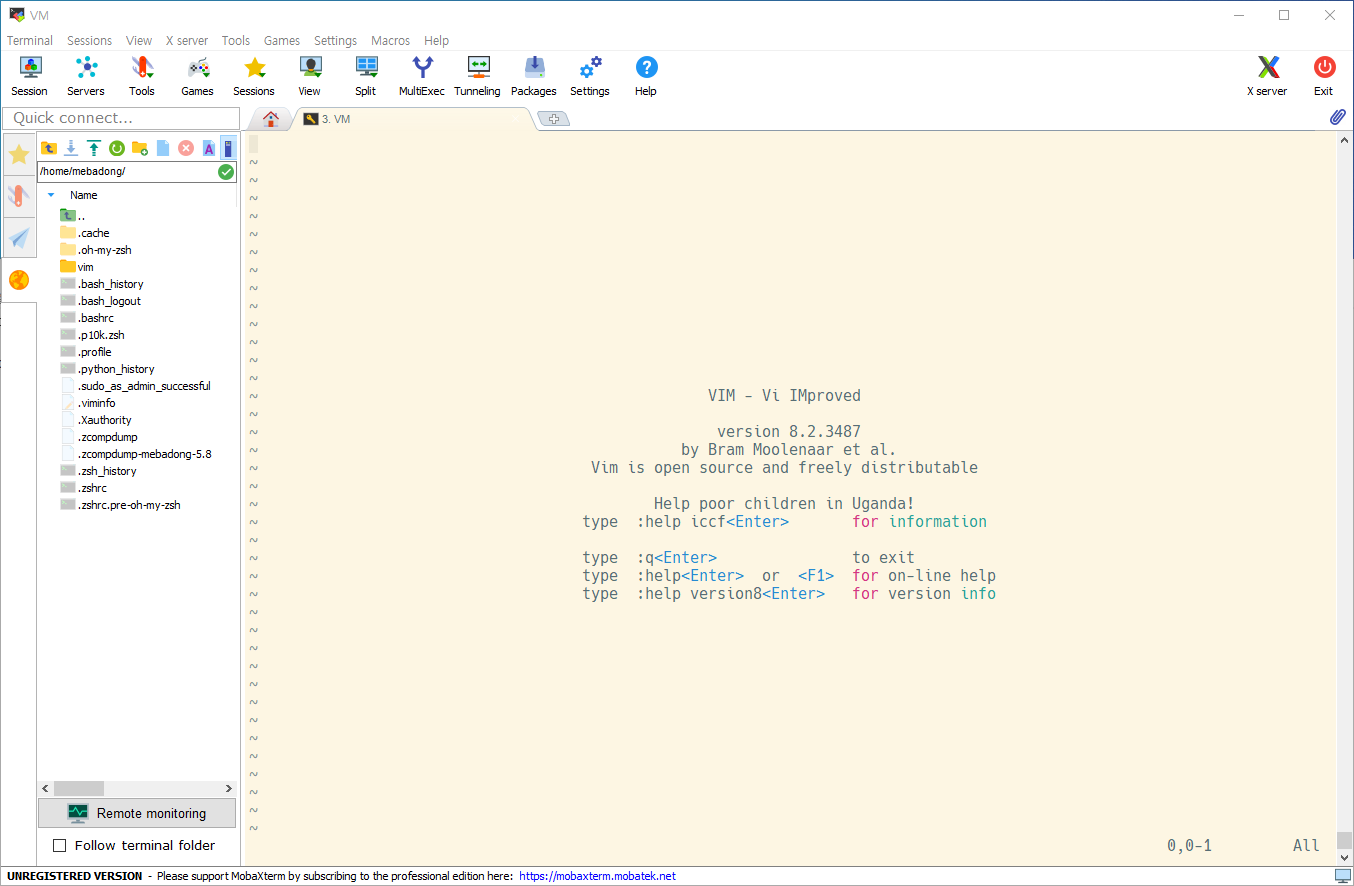
Task: Click the upload files icon
Action: [94, 148]
